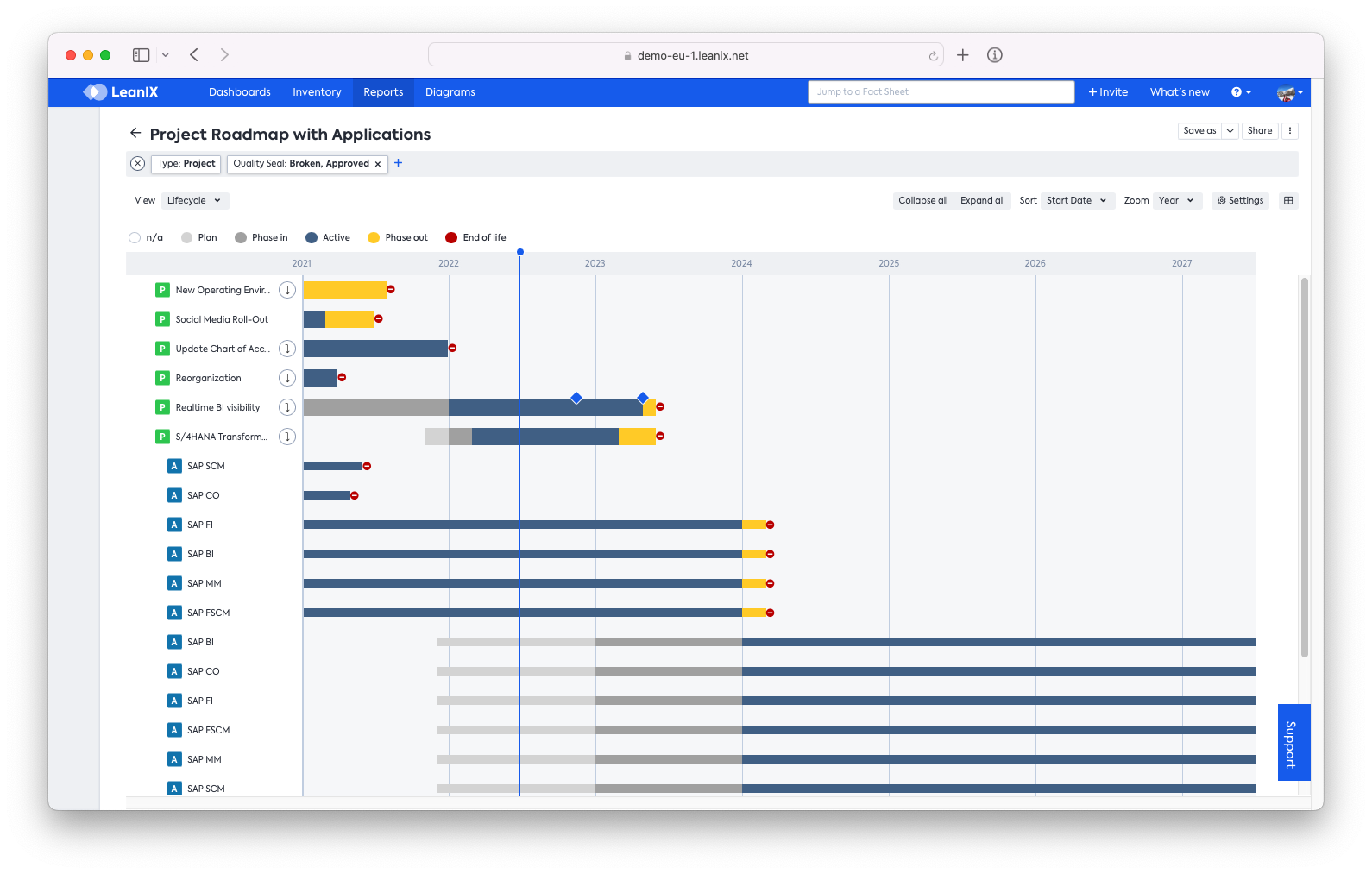Screen dimensions: 1372x874
Task: Click end of life marker on short SAP FI row
Action: (771, 525)
